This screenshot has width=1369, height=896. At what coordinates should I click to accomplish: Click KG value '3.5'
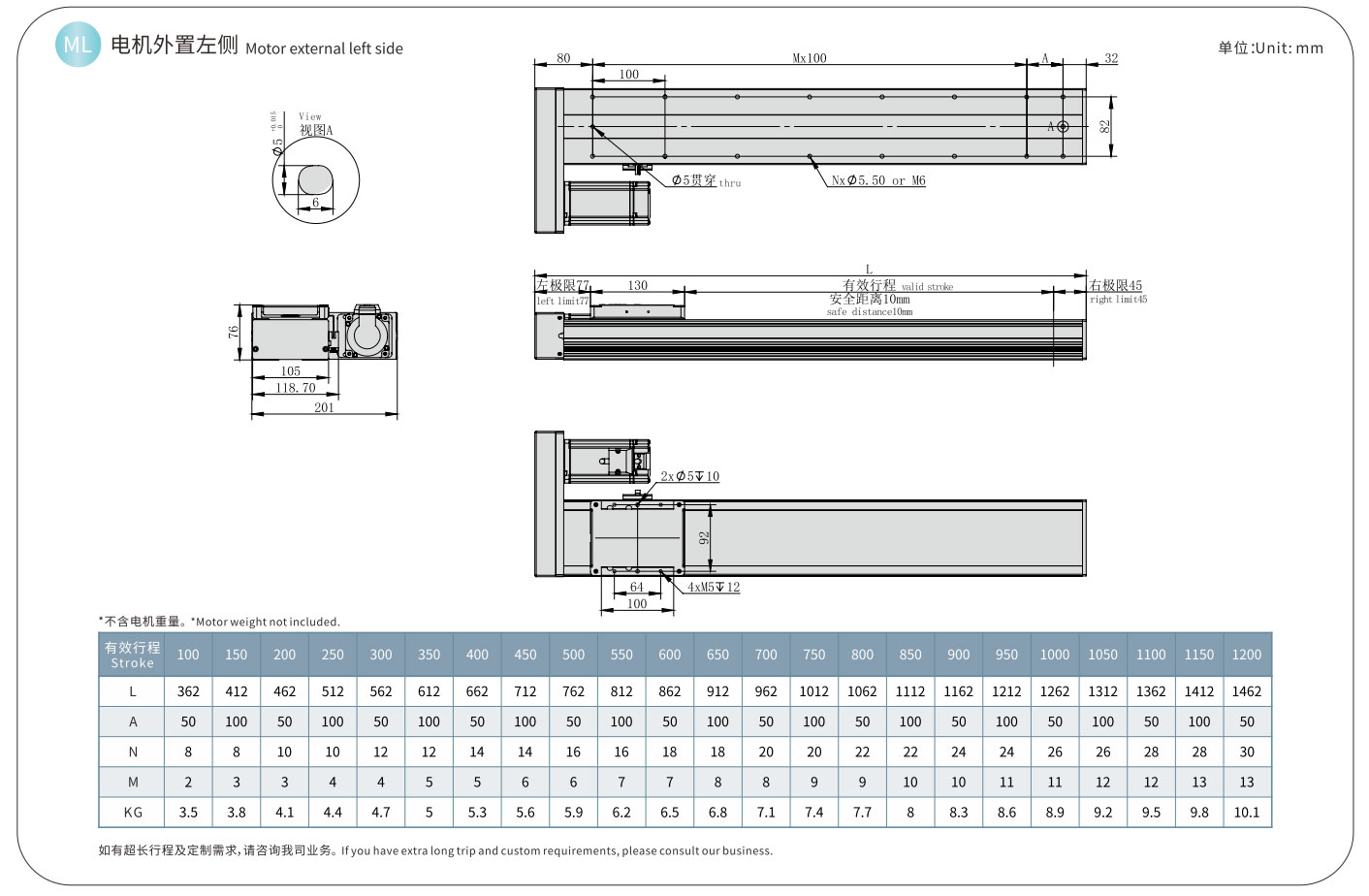188,813
